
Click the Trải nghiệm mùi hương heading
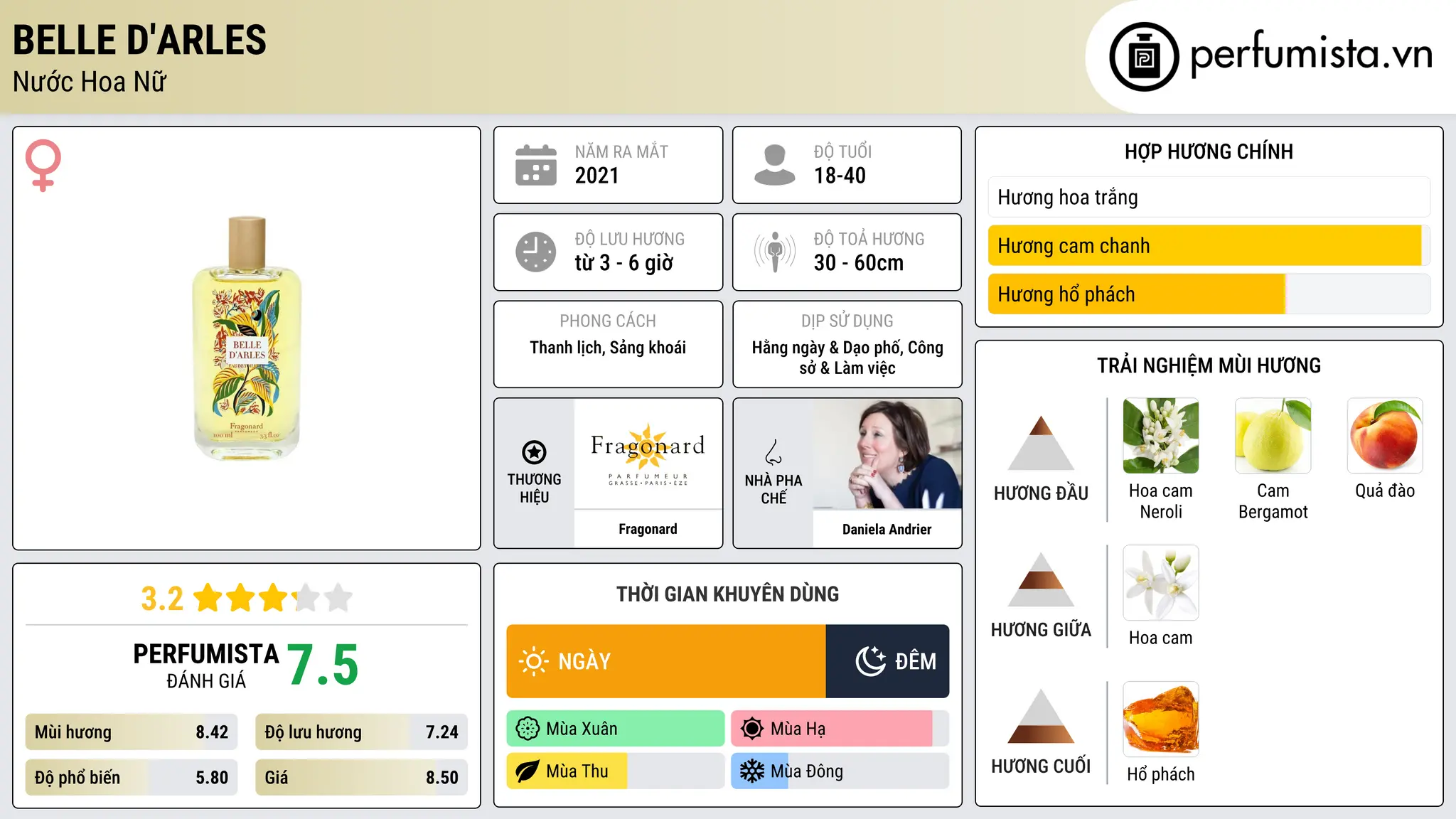pyautogui.click(x=1209, y=365)
